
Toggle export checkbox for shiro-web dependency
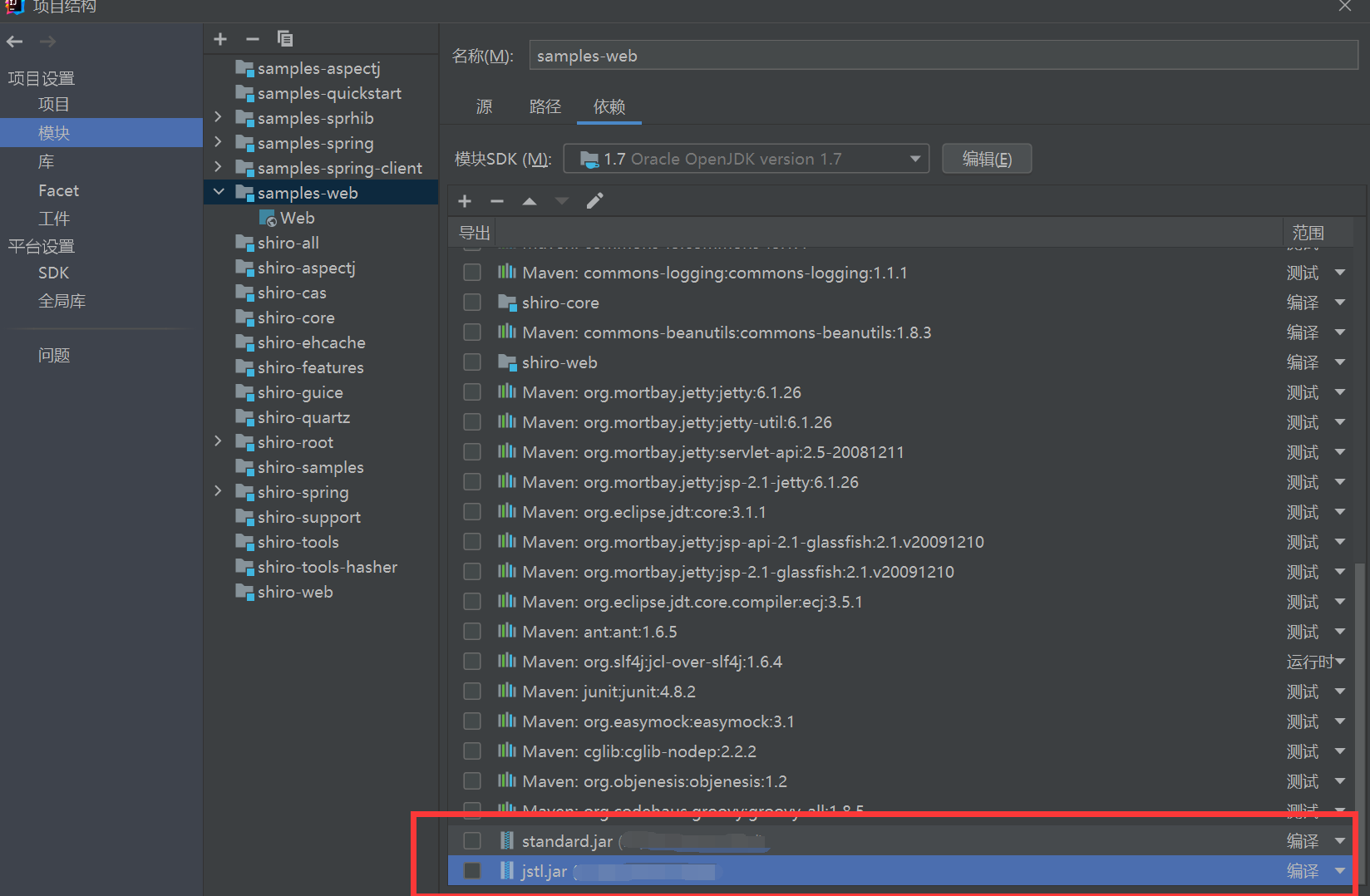pos(472,362)
